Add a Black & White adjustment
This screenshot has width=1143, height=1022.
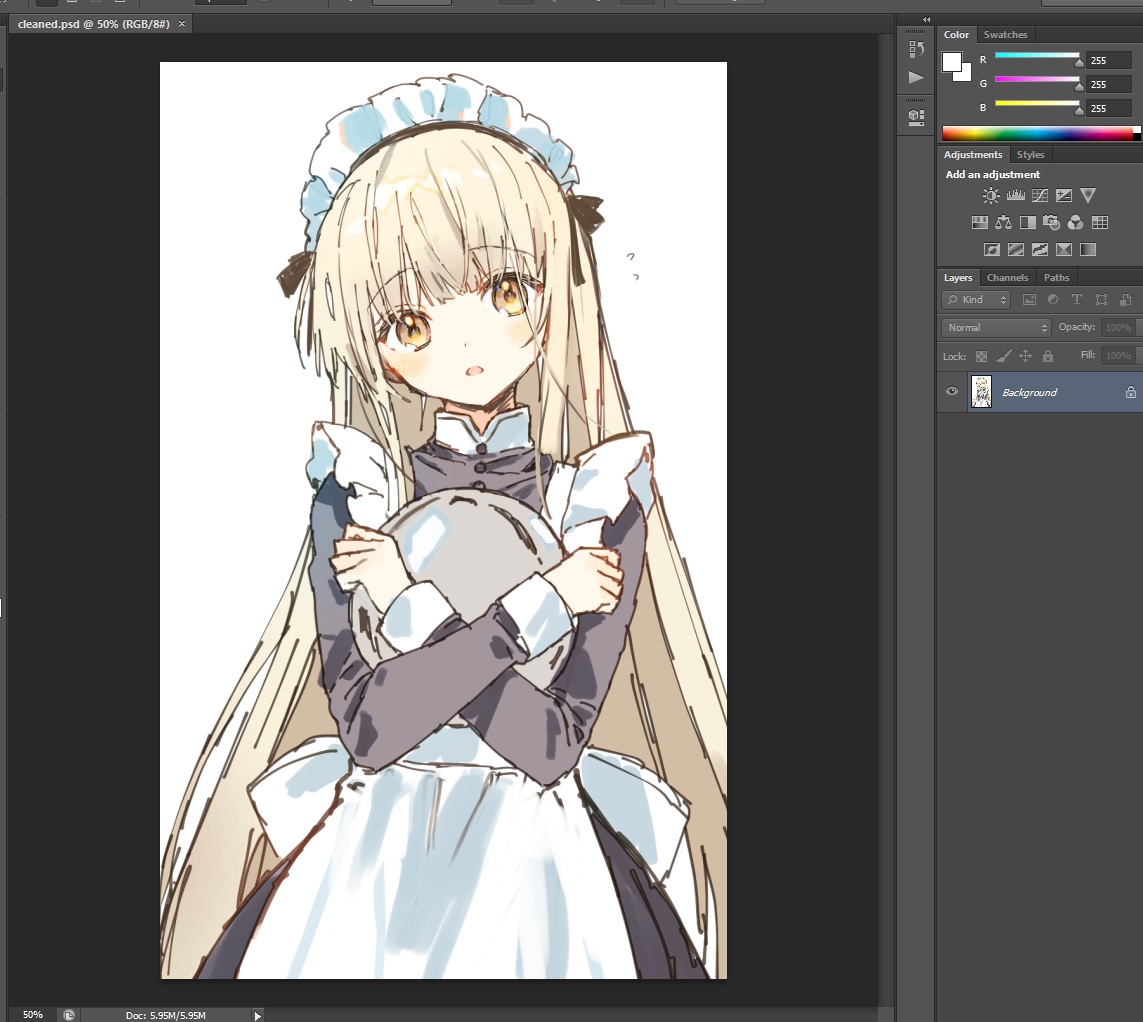[x=1027, y=222]
